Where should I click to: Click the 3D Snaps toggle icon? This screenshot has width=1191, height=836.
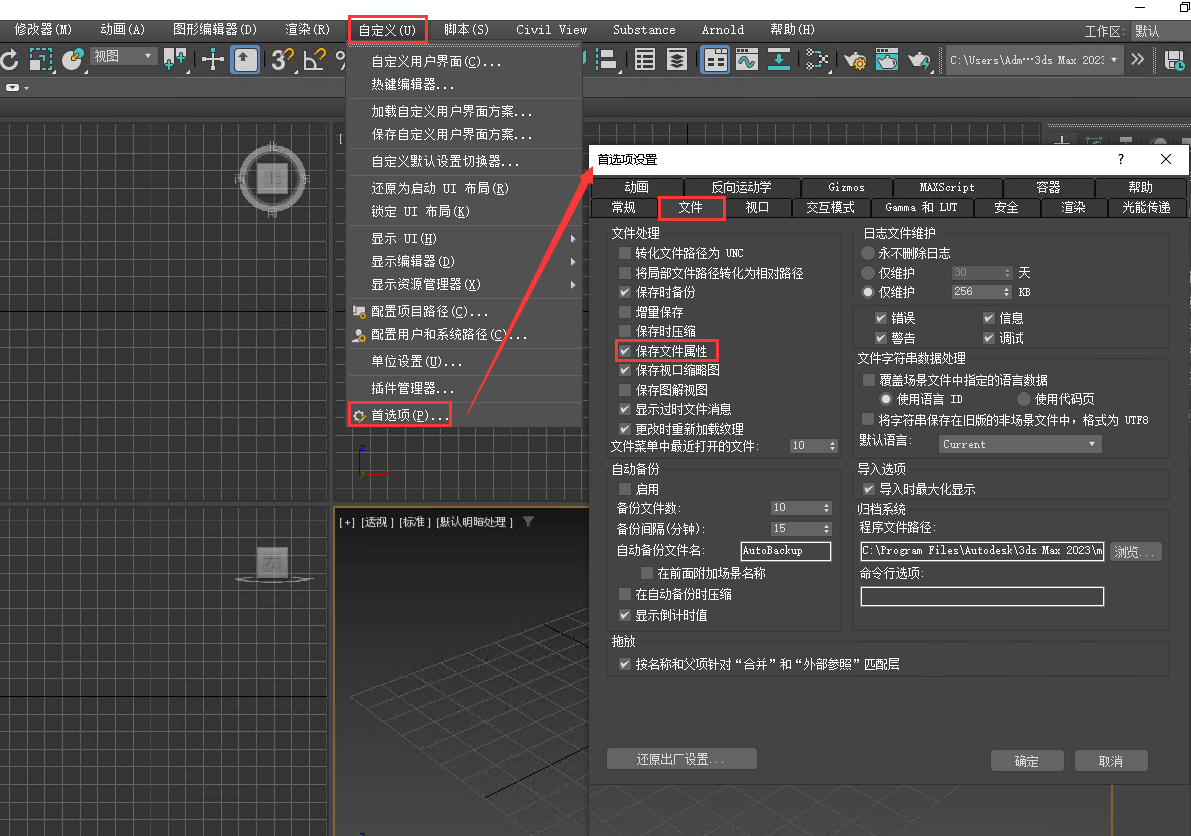click(282, 60)
